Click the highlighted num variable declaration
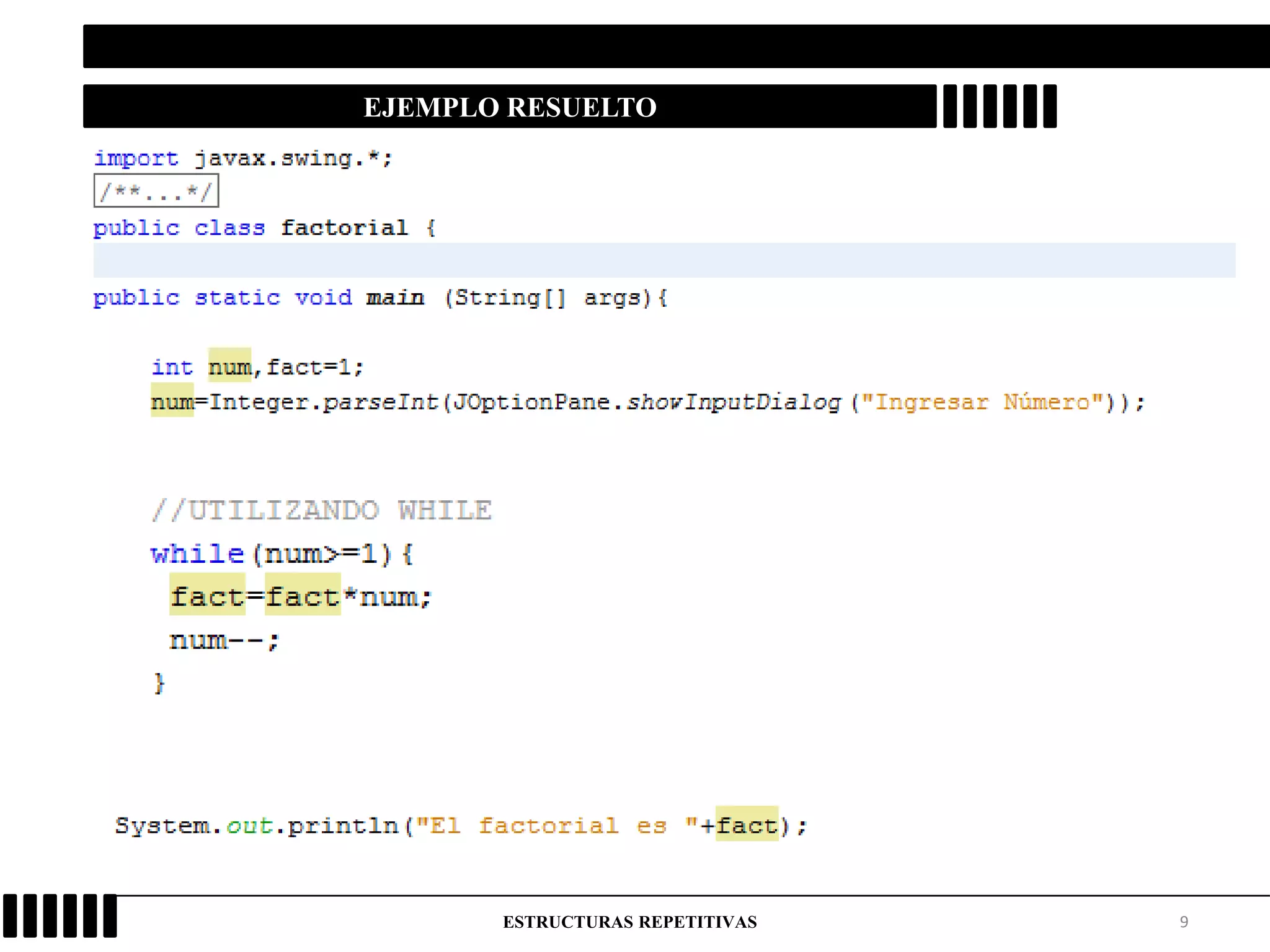This screenshot has width=1270, height=952. (x=229, y=367)
